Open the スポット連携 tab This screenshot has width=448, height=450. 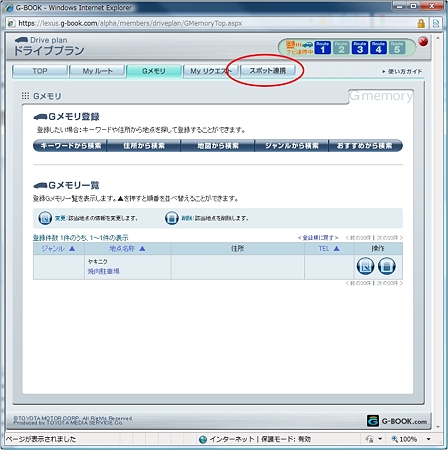click(268, 71)
